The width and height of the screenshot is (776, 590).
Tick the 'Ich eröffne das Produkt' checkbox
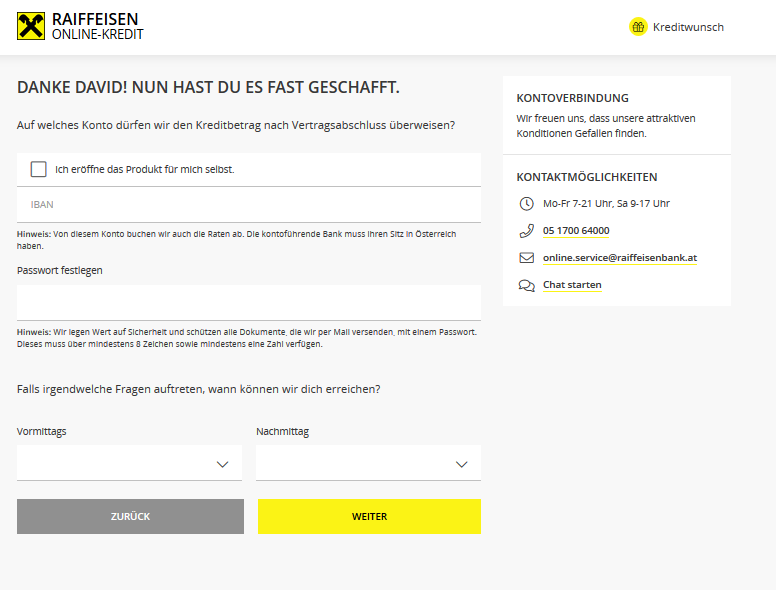click(39, 169)
